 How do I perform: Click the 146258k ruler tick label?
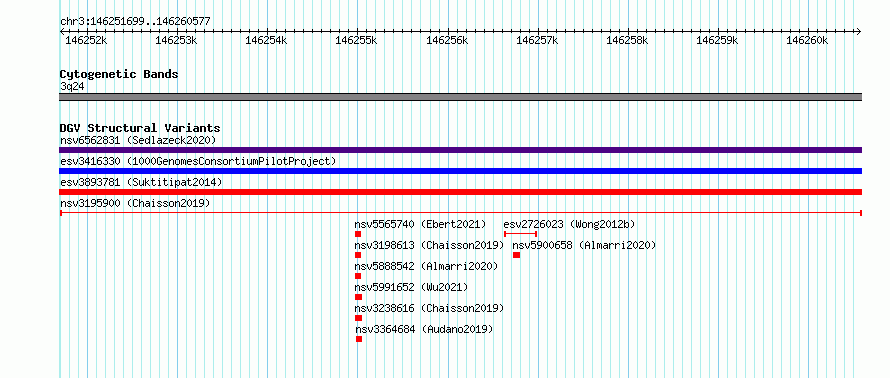tap(628, 40)
